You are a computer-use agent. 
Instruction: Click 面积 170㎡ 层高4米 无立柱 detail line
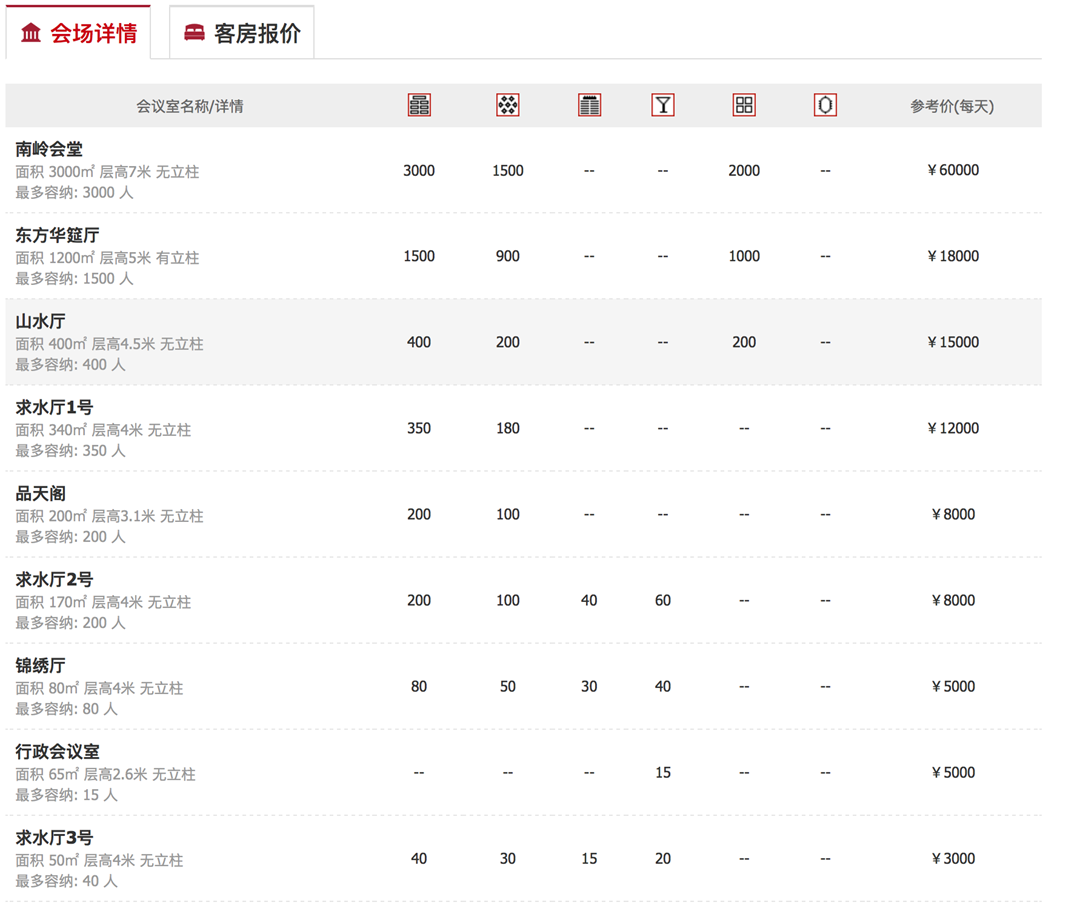103,602
